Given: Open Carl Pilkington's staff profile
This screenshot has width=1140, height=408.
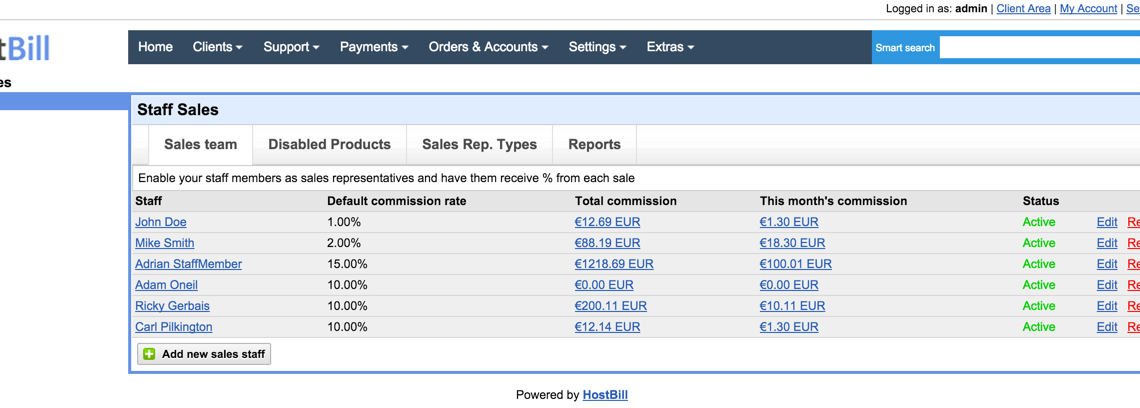Looking at the screenshot, I should (174, 327).
